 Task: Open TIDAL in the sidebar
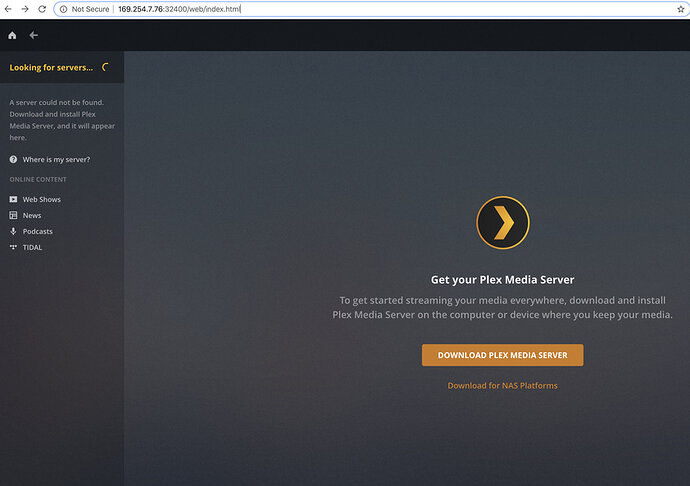(x=32, y=247)
